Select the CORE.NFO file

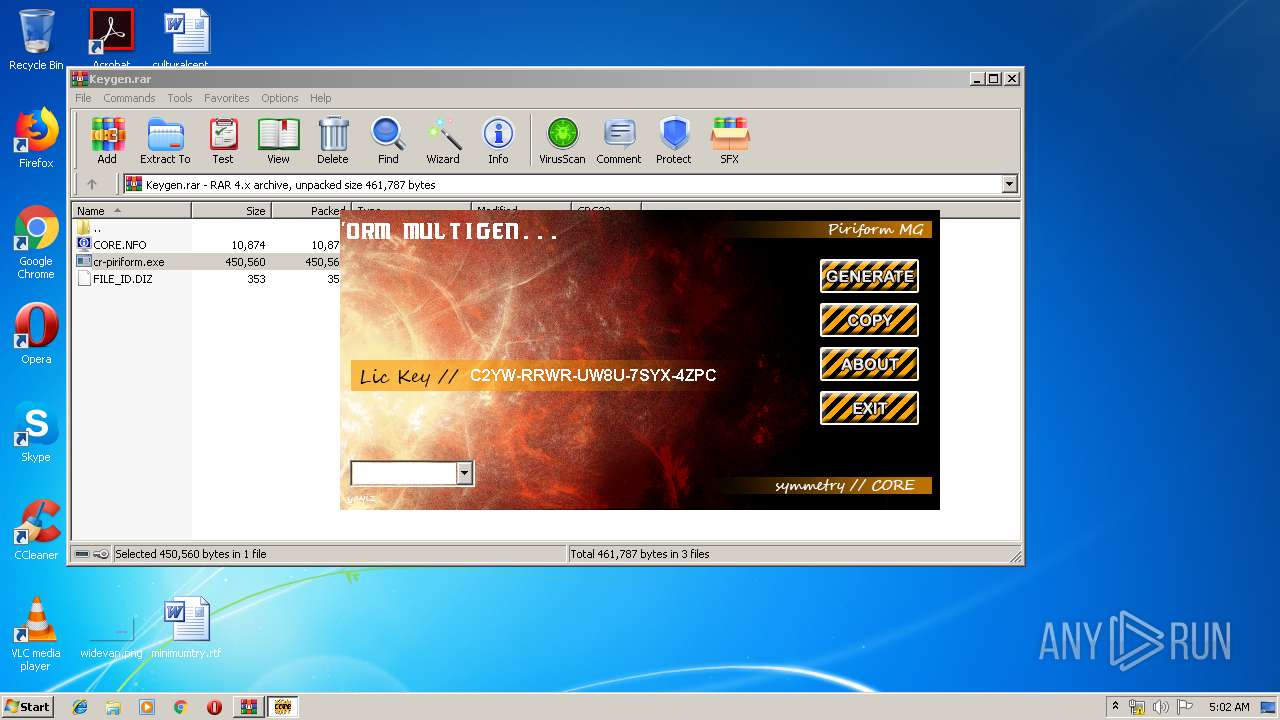(119, 245)
